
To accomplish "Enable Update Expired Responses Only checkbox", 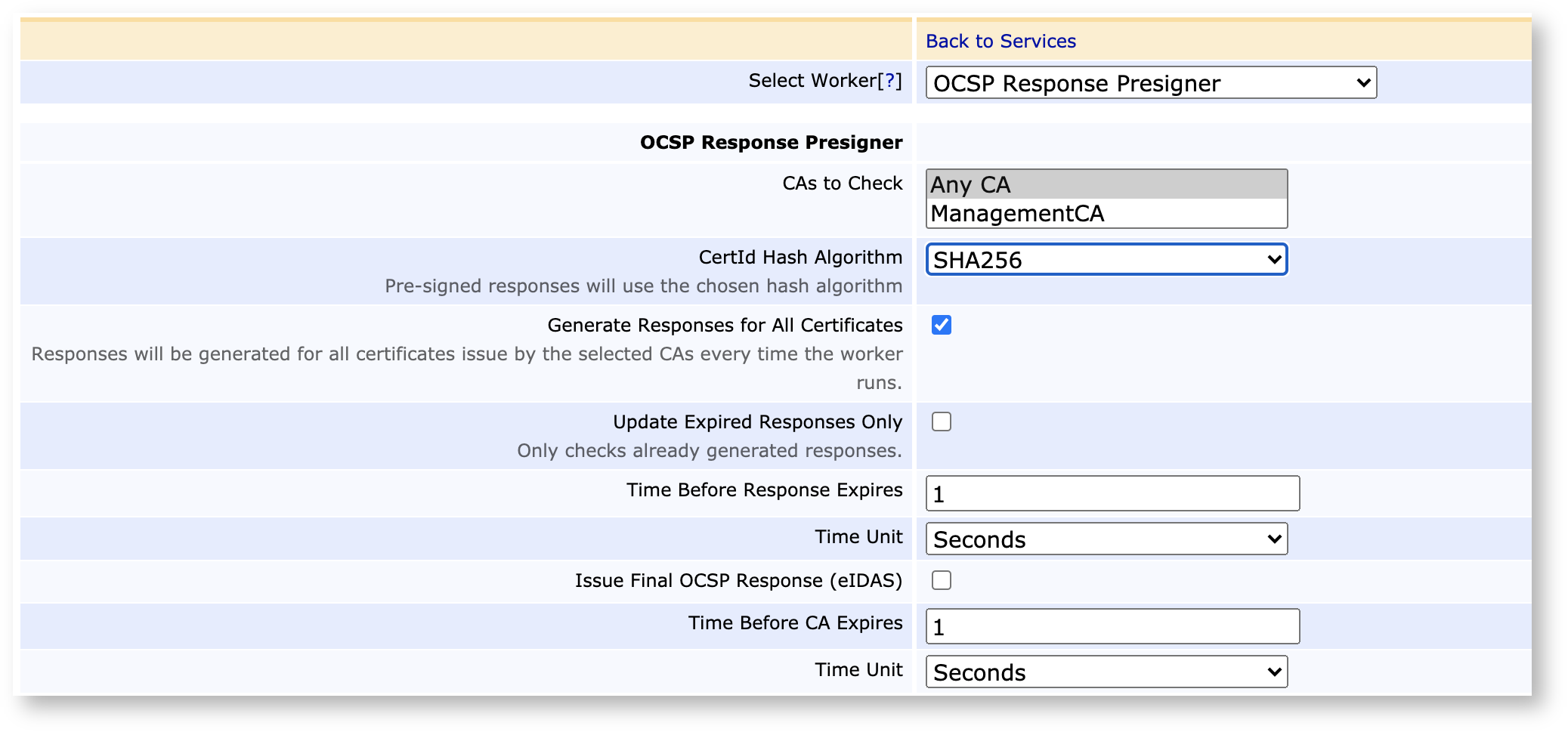I will 941,422.
